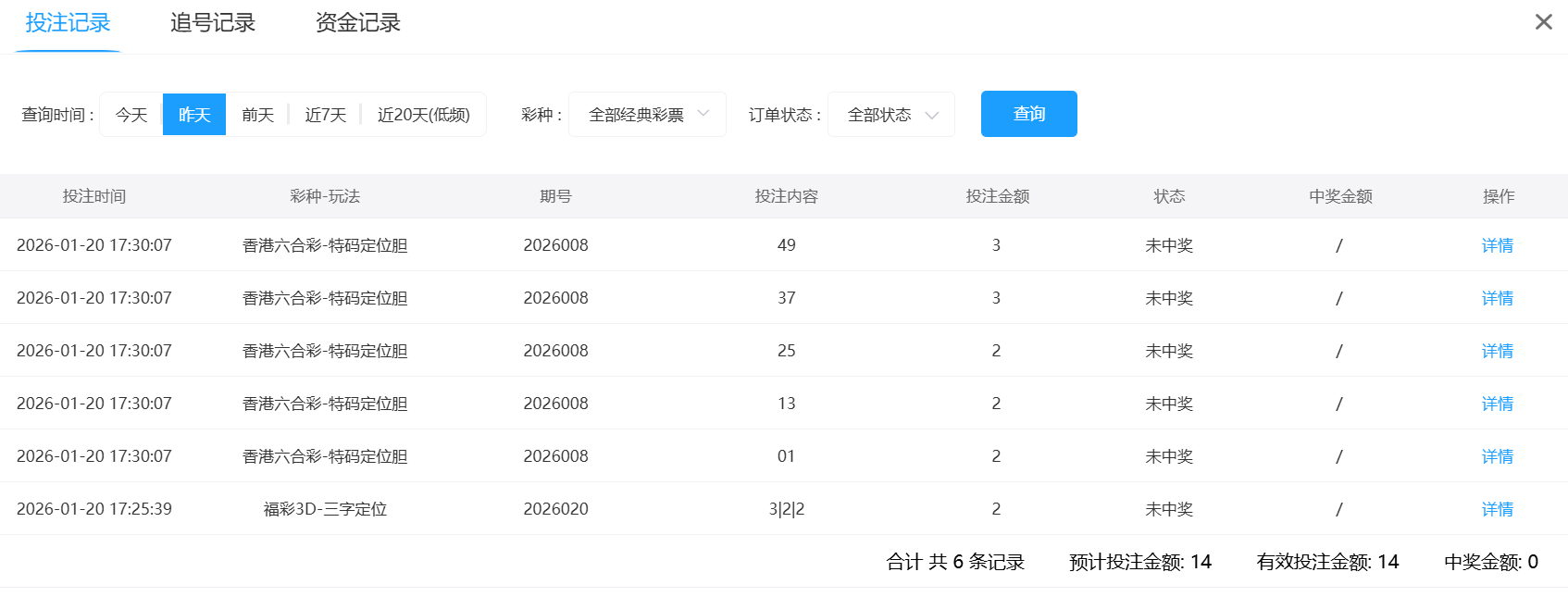Screen dimensions: 1568x597
Task: Open 详情 for 福彩3D-三字定位 record
Action: (1497, 509)
